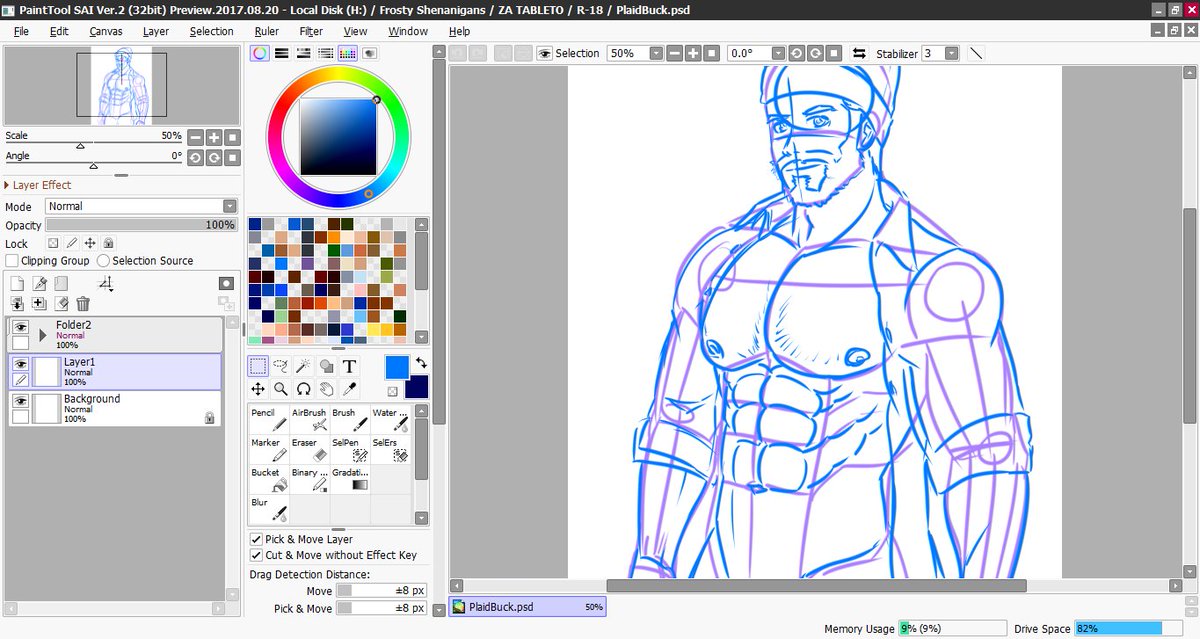Select the Rotate view tool
The width and height of the screenshot is (1200, 639).
(304, 389)
